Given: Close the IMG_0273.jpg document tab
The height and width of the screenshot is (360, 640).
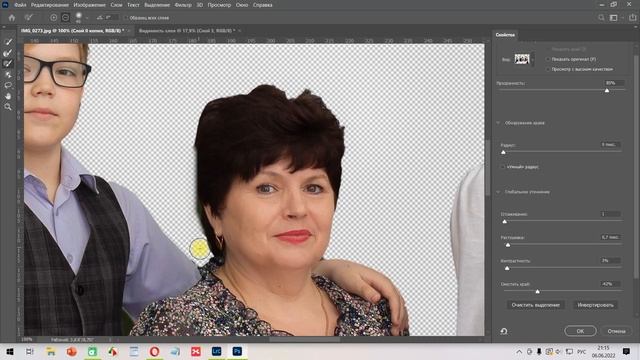Looking at the screenshot, I should pyautogui.click(x=129, y=31).
